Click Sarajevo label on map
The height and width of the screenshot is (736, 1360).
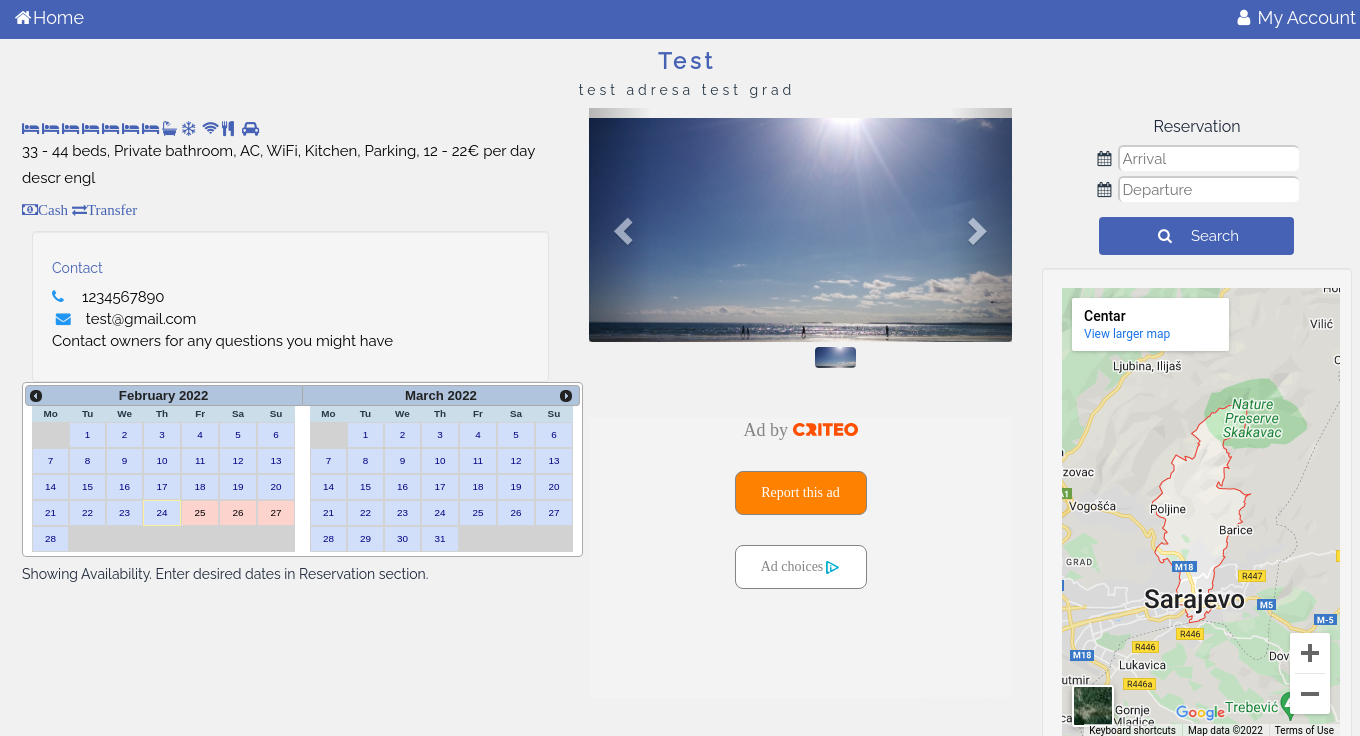tap(1194, 600)
